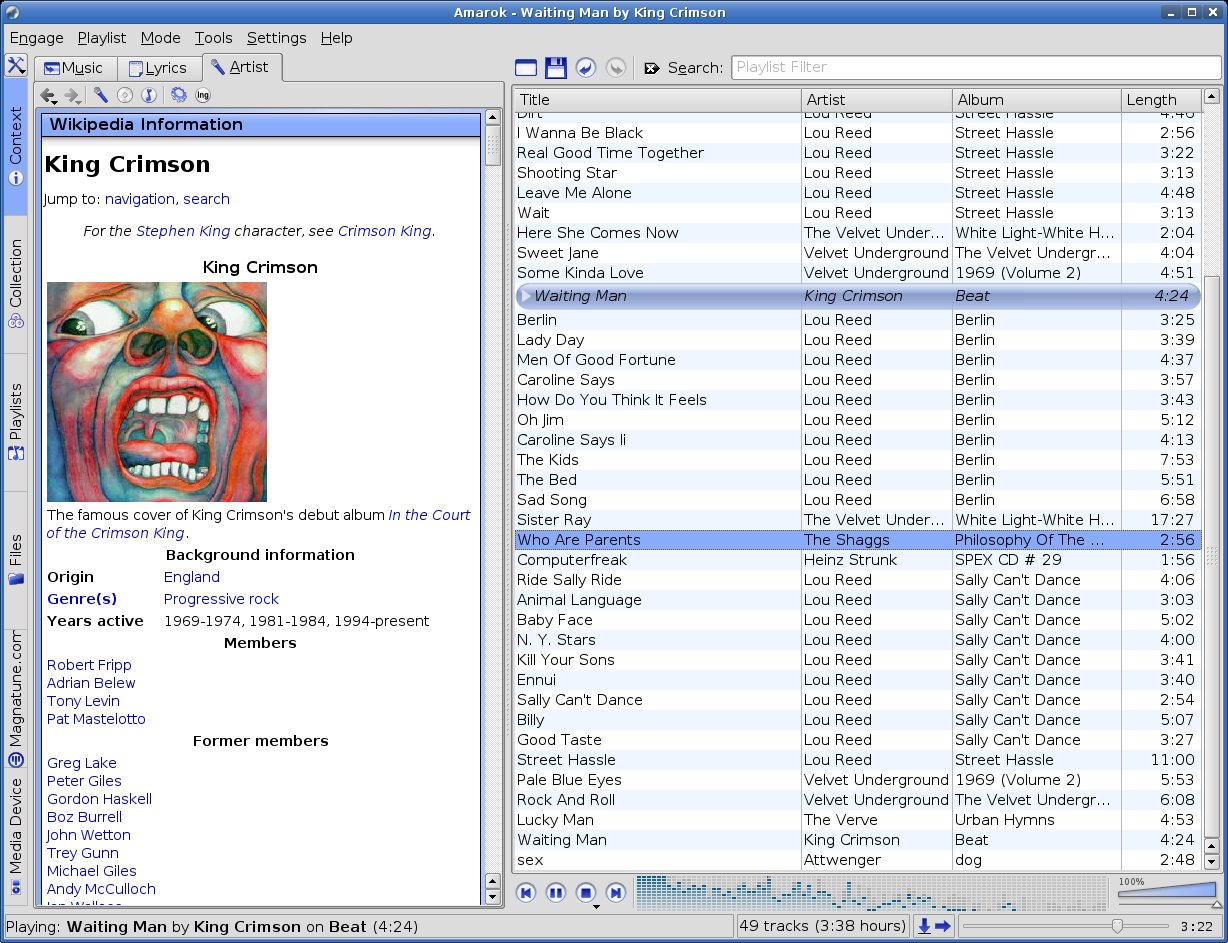
Task: Adjust the volume slider at 100%
Action: coord(1167,891)
